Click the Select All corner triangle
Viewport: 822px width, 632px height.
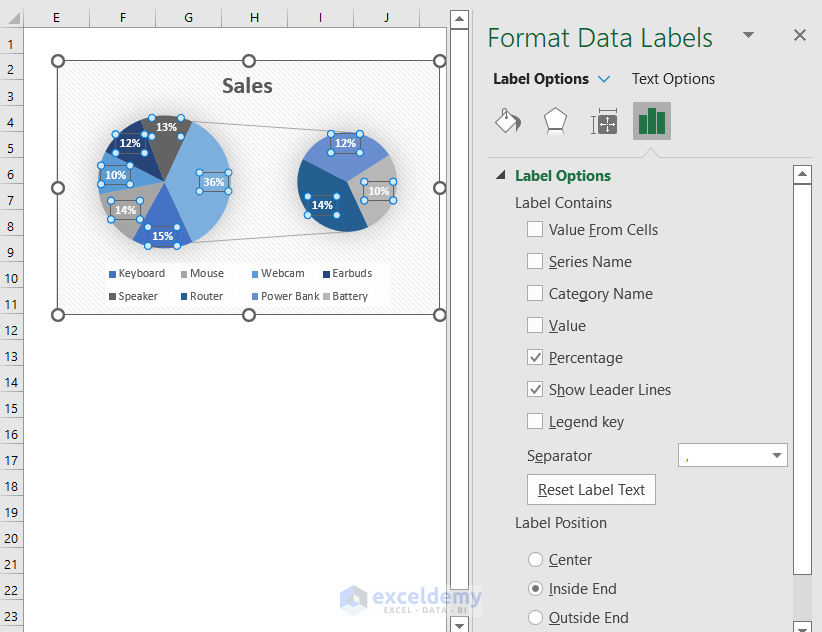click(x=12, y=18)
